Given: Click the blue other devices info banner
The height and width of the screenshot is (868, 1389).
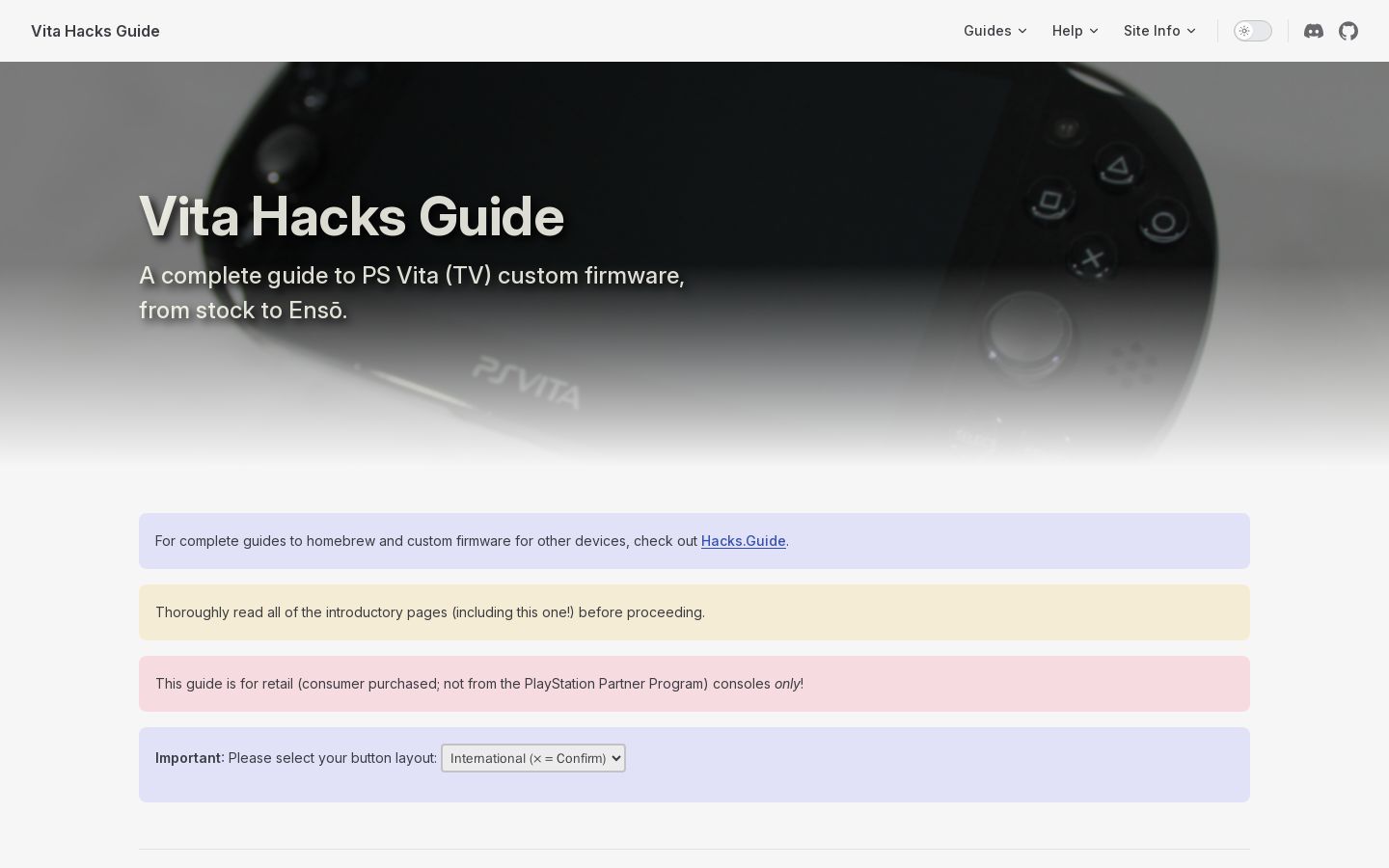Looking at the screenshot, I should pos(694,541).
